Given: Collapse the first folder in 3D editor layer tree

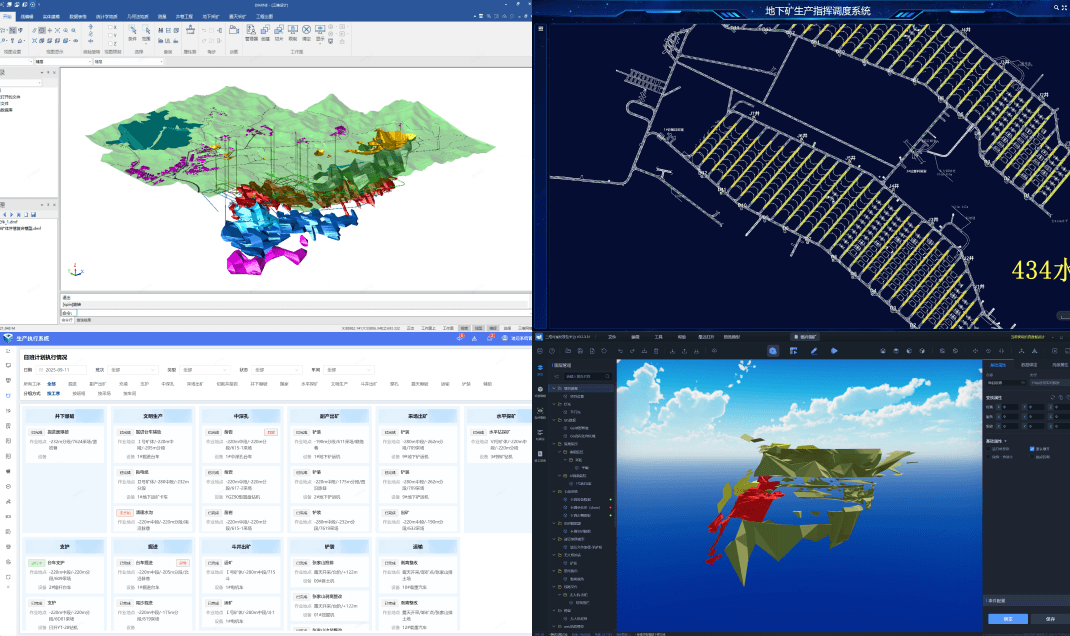Looking at the screenshot, I should 554,388.
